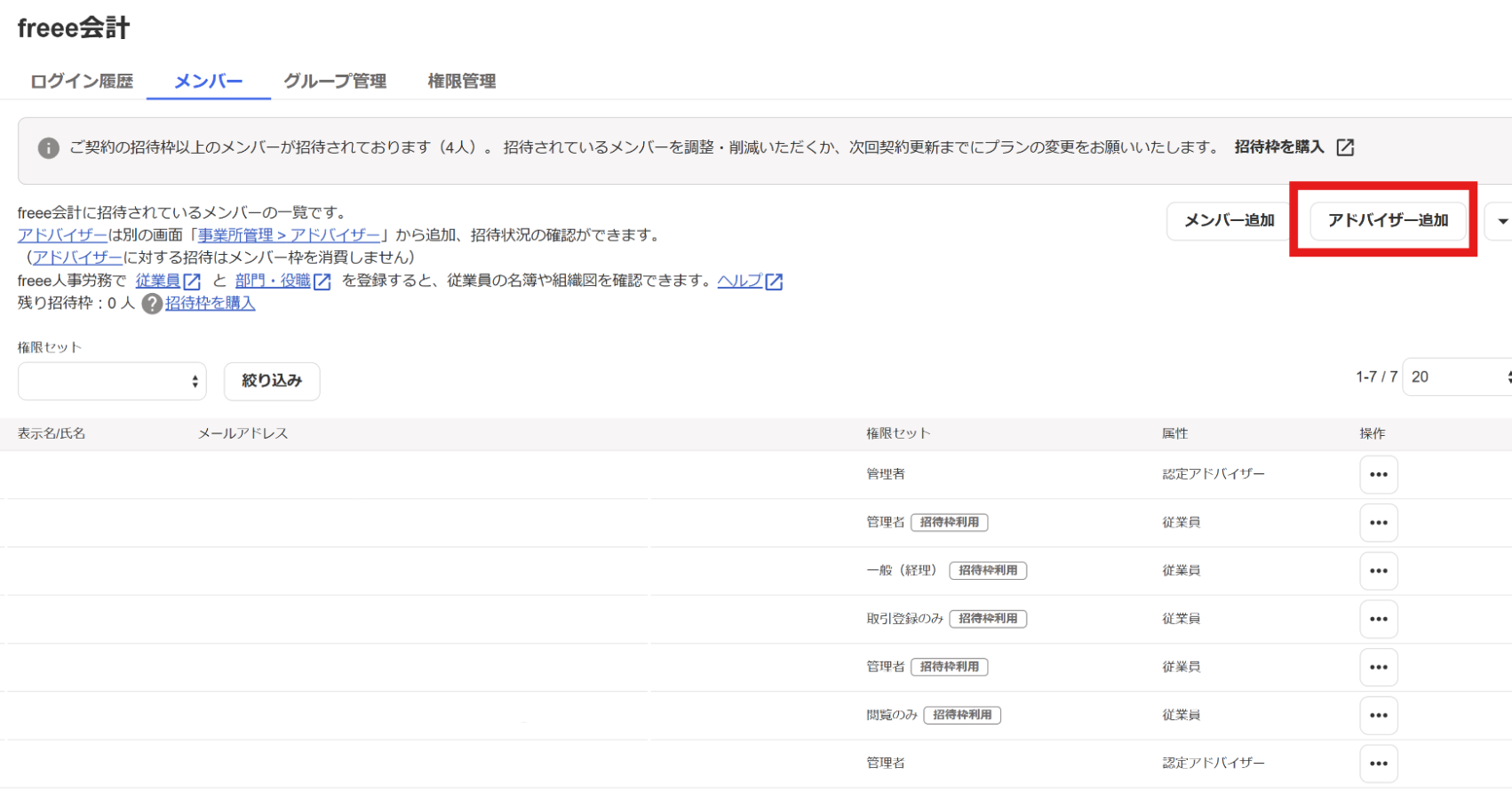
Task: Click external link icon beside banner 招待枠を購入
Action: point(1346,147)
